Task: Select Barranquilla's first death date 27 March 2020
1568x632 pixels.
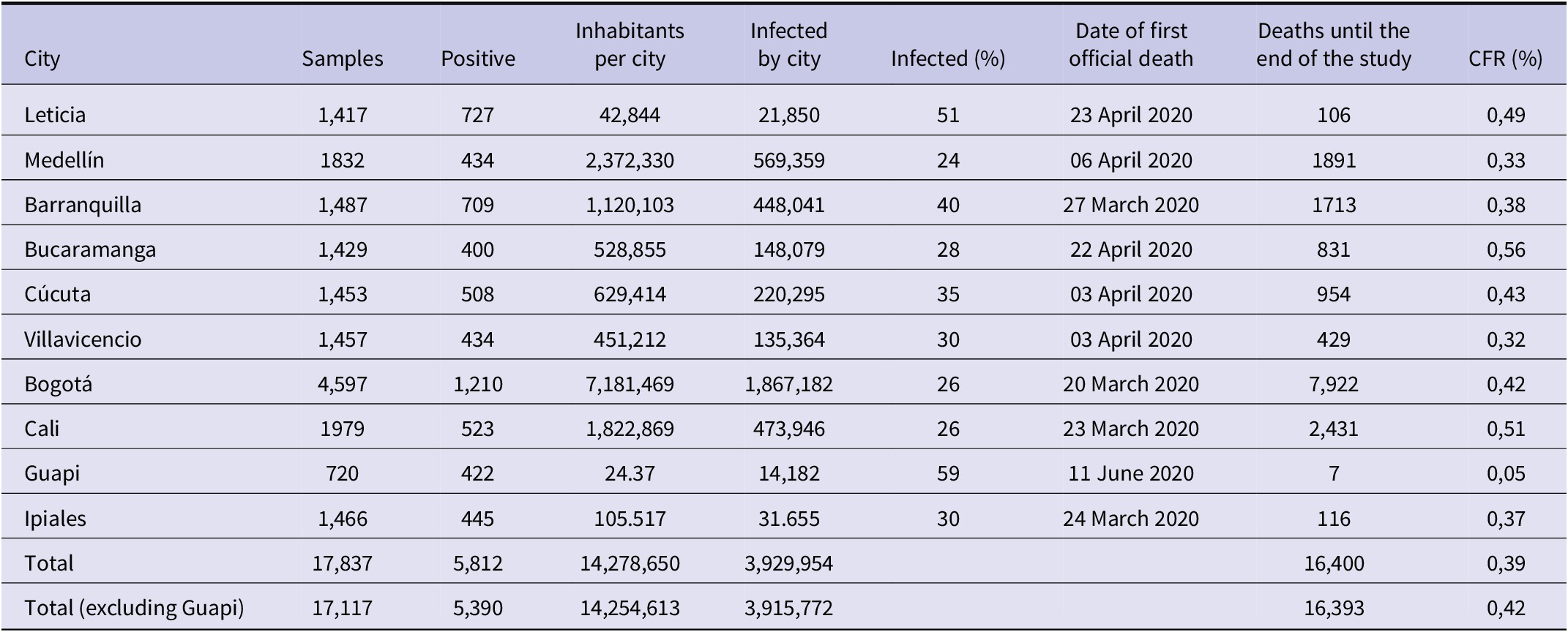Action: [1131, 205]
